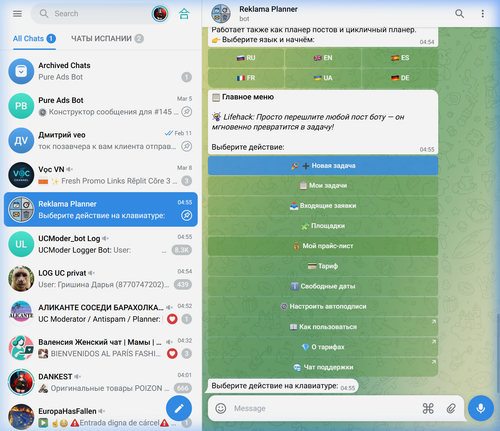Select EN language button
The image size is (500, 431).
[x=323, y=58]
